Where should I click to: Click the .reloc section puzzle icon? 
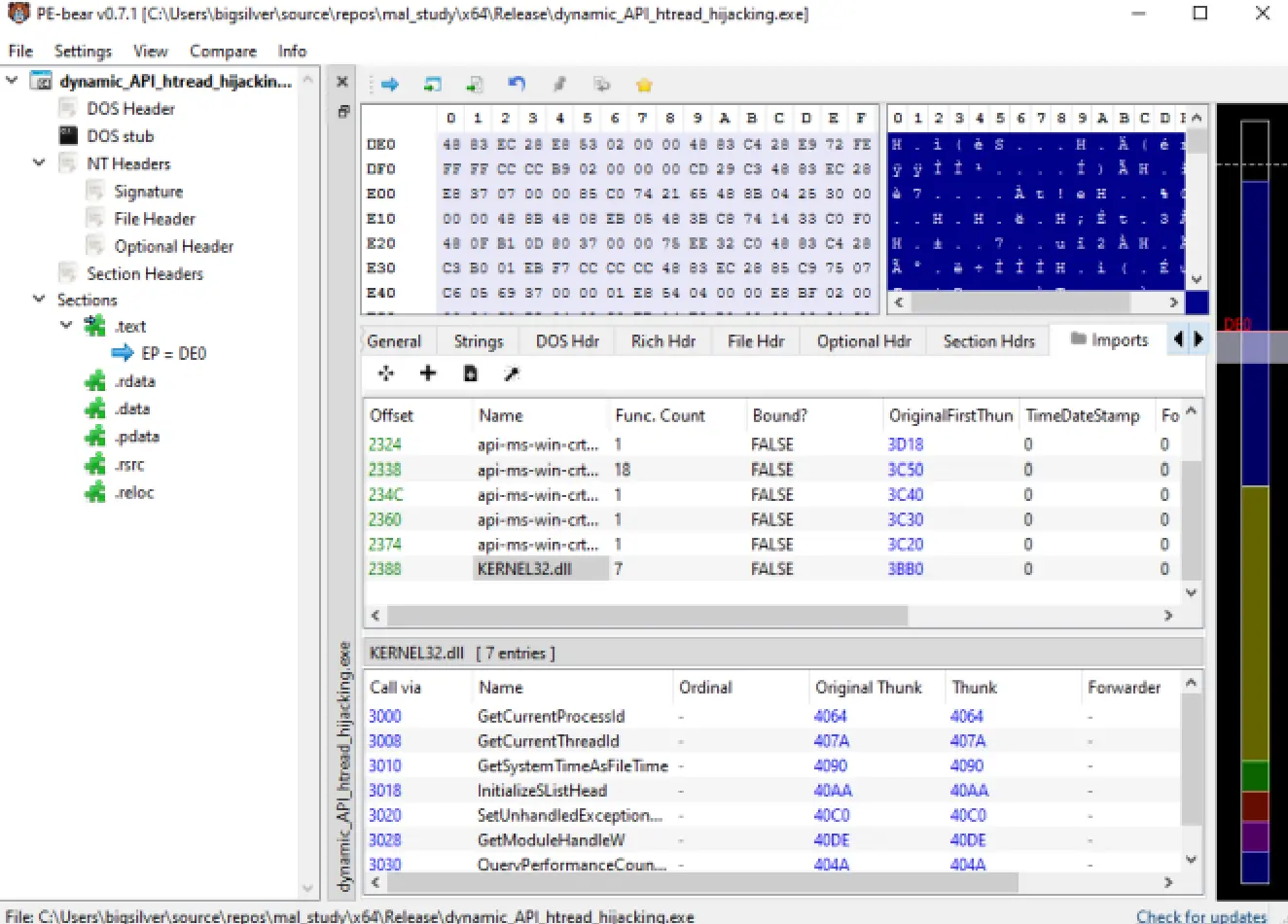pyautogui.click(x=95, y=492)
